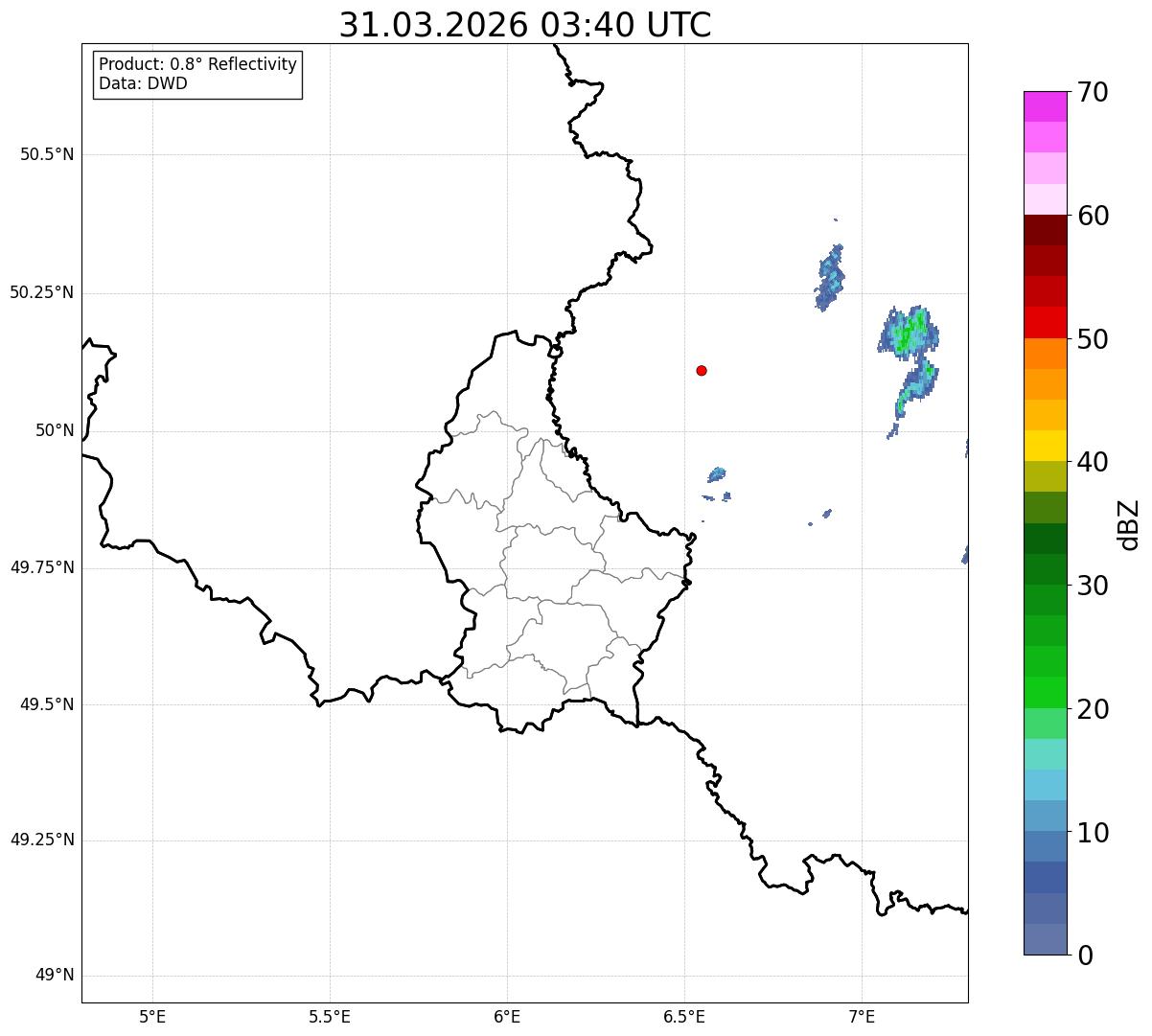The height and width of the screenshot is (1036, 1152).
Task: Click the title '31.03.2026 03:40 UTC'
Action: coord(525,25)
